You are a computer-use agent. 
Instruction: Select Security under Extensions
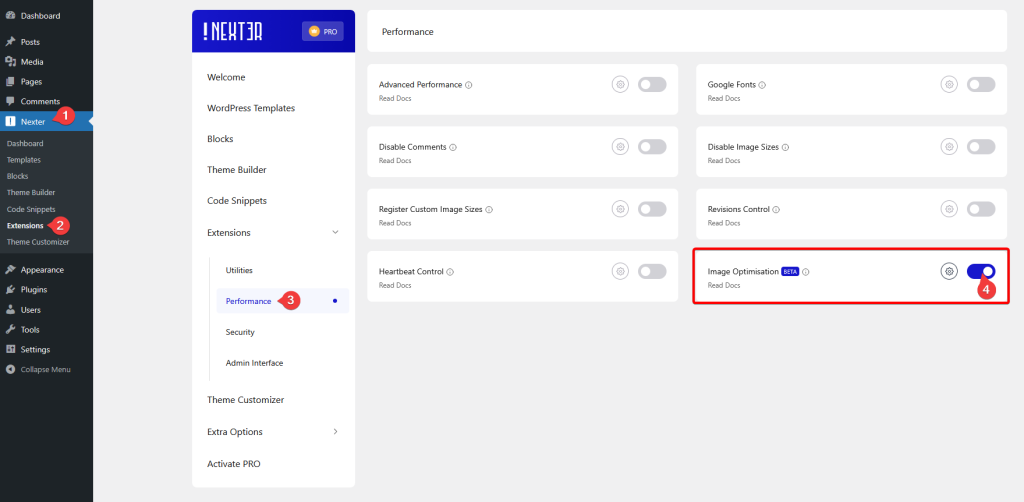tap(240, 332)
